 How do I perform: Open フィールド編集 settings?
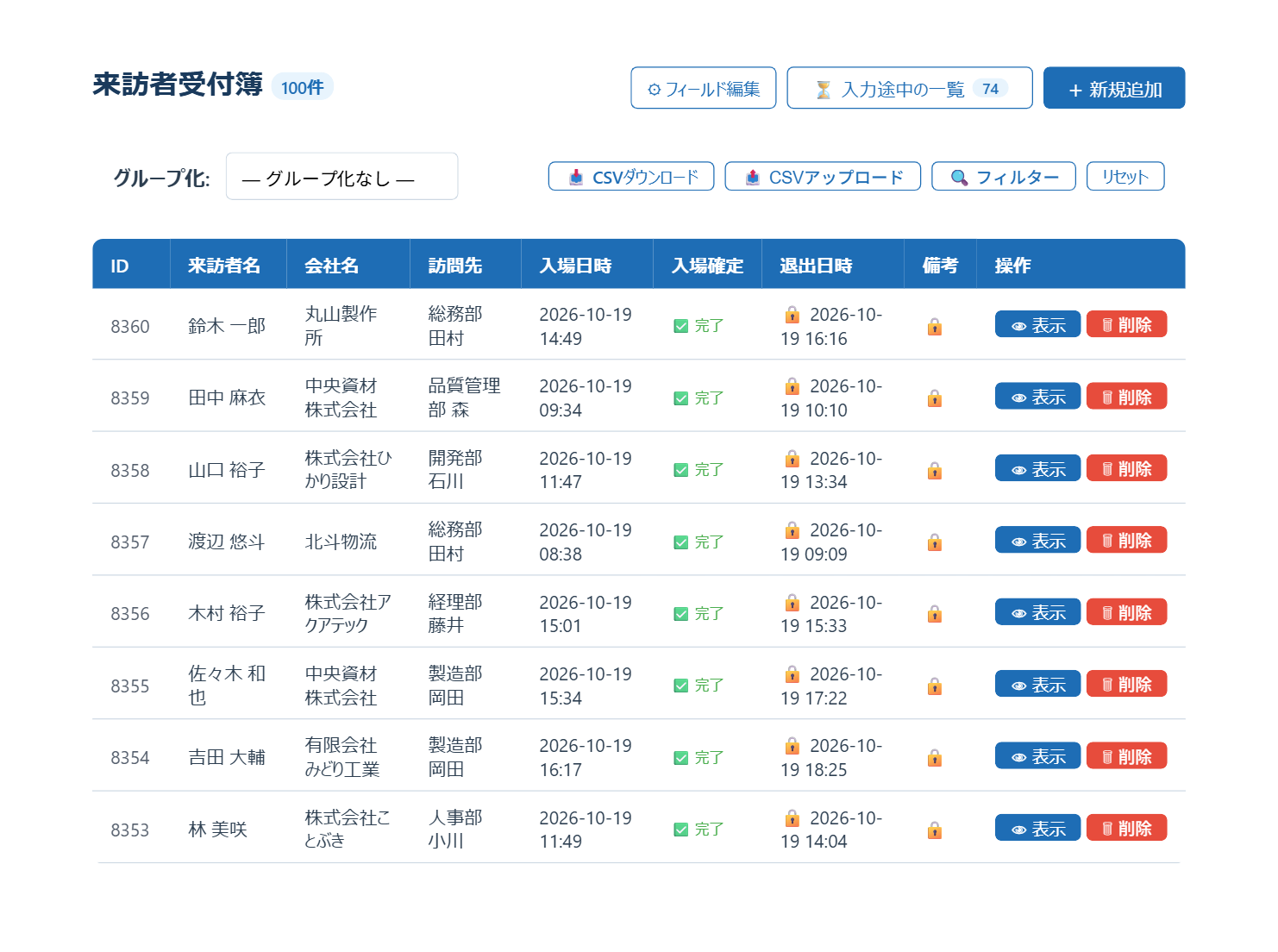pos(704,88)
